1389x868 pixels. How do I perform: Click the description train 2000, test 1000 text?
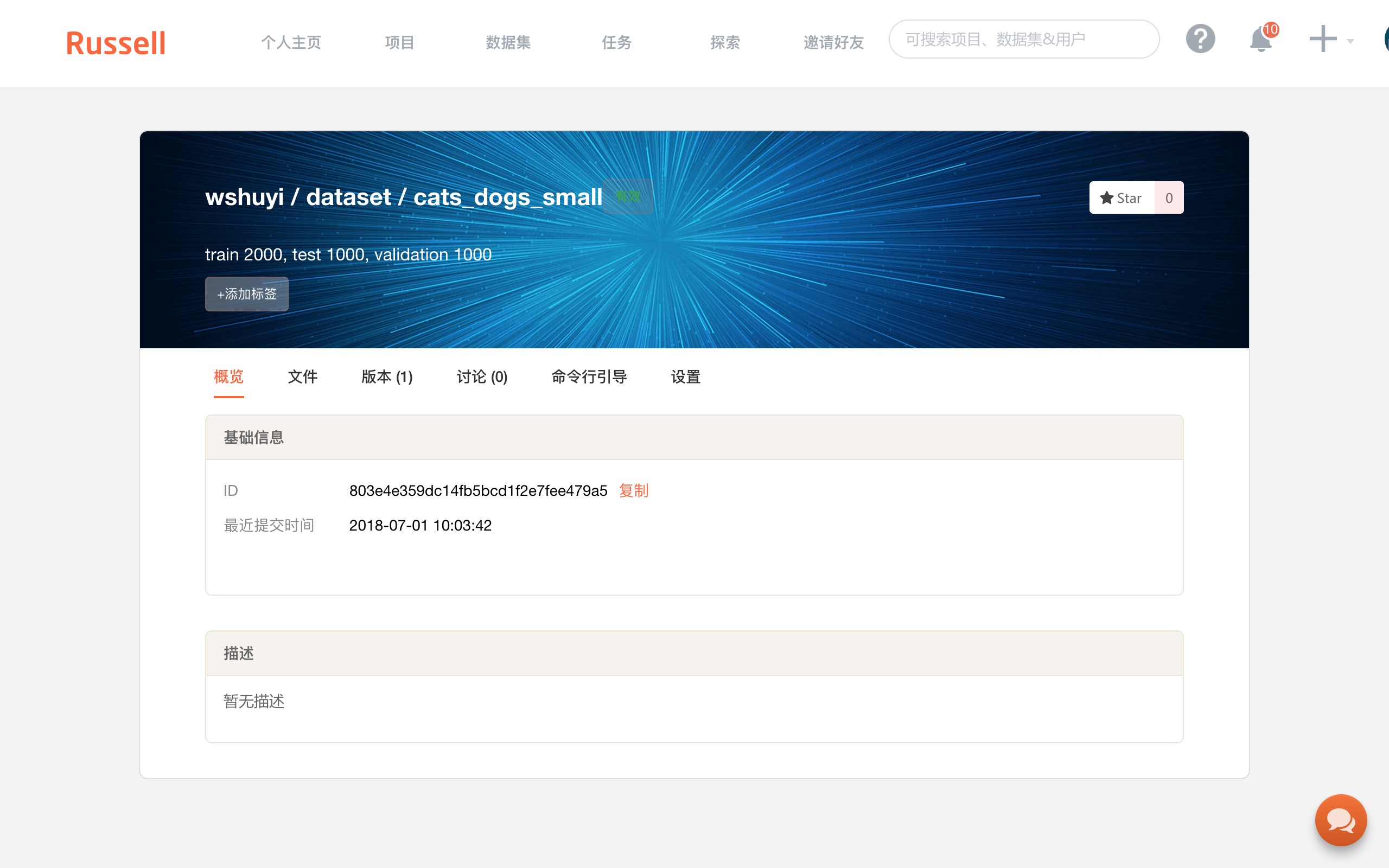coord(348,254)
